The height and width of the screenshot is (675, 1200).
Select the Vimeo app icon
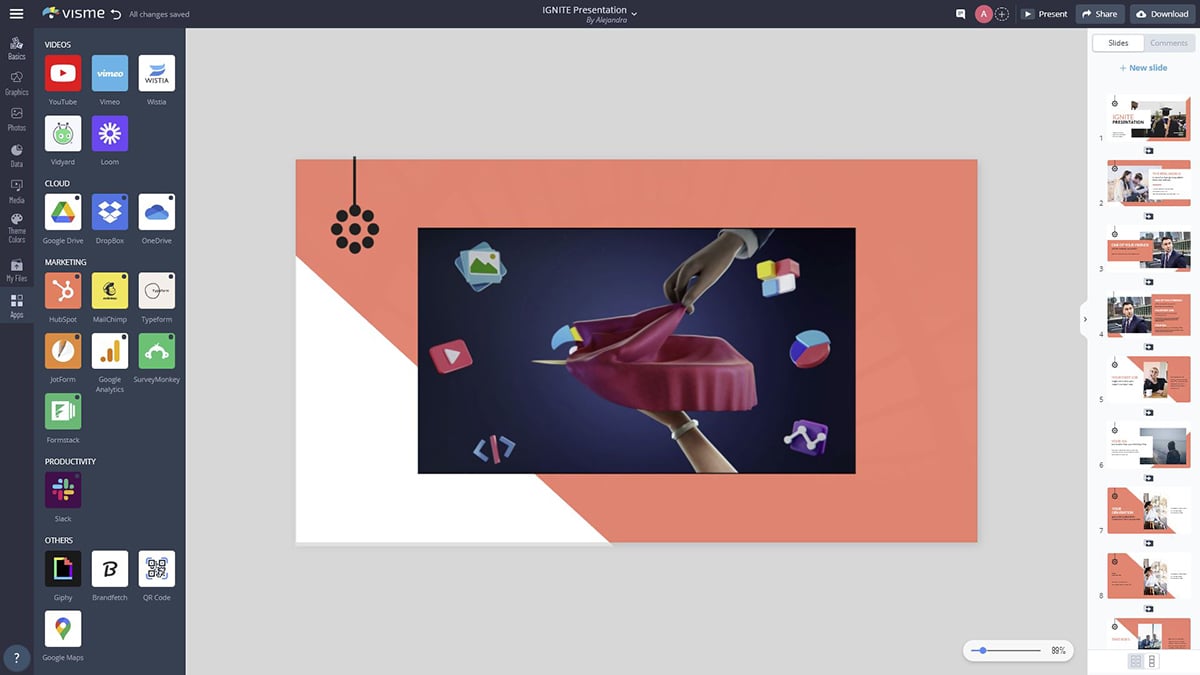click(x=110, y=73)
